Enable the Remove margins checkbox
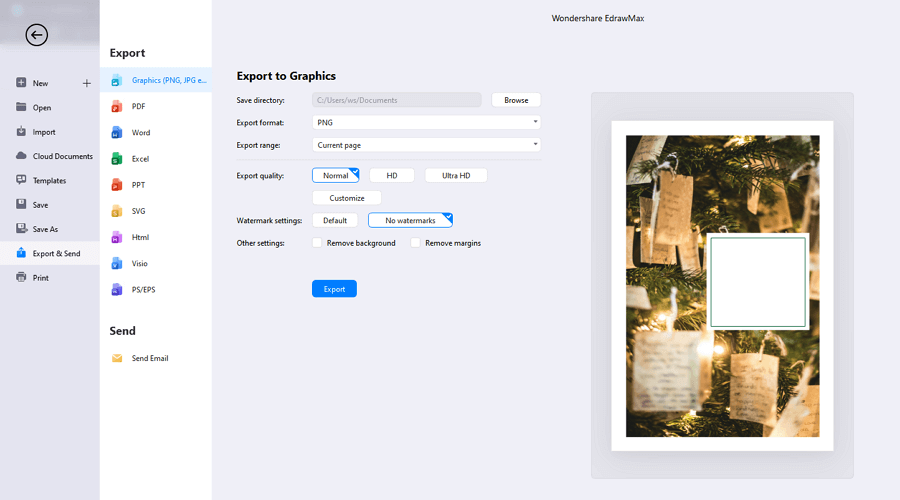This screenshot has width=900, height=500. tap(415, 243)
